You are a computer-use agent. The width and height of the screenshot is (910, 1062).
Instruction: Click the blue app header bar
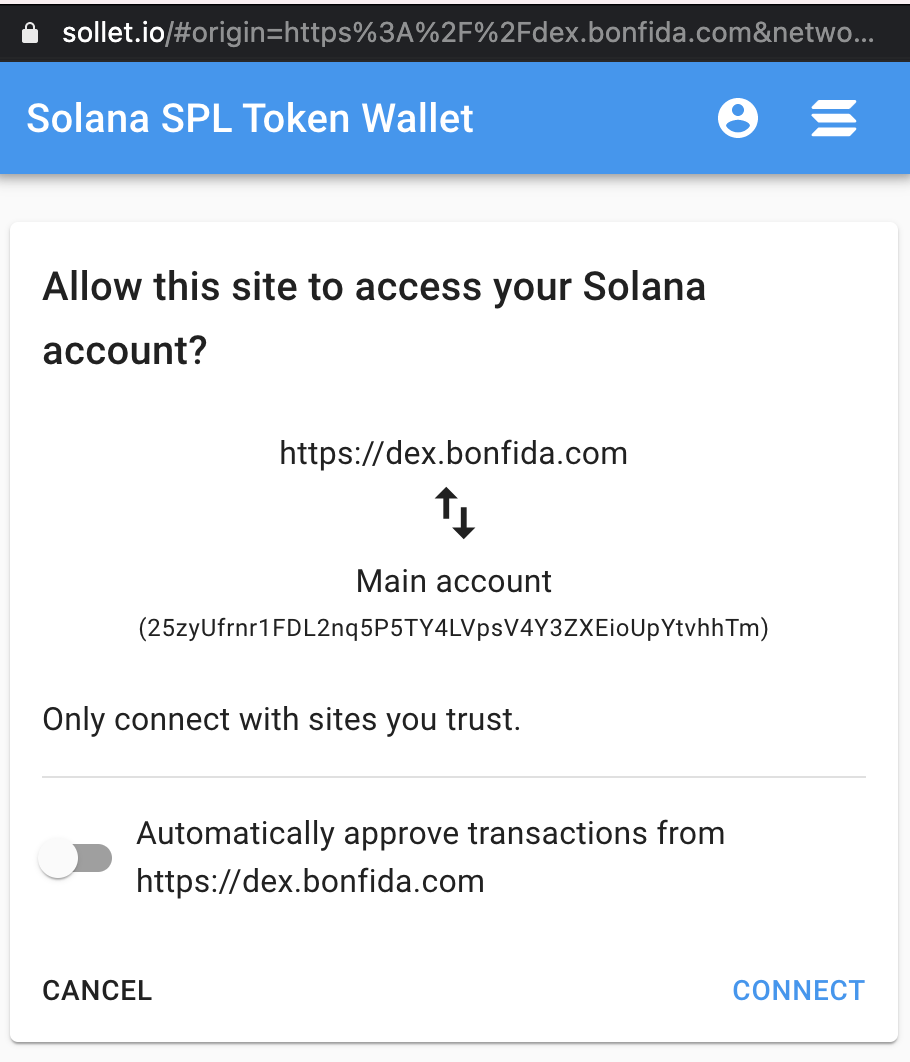(455, 119)
